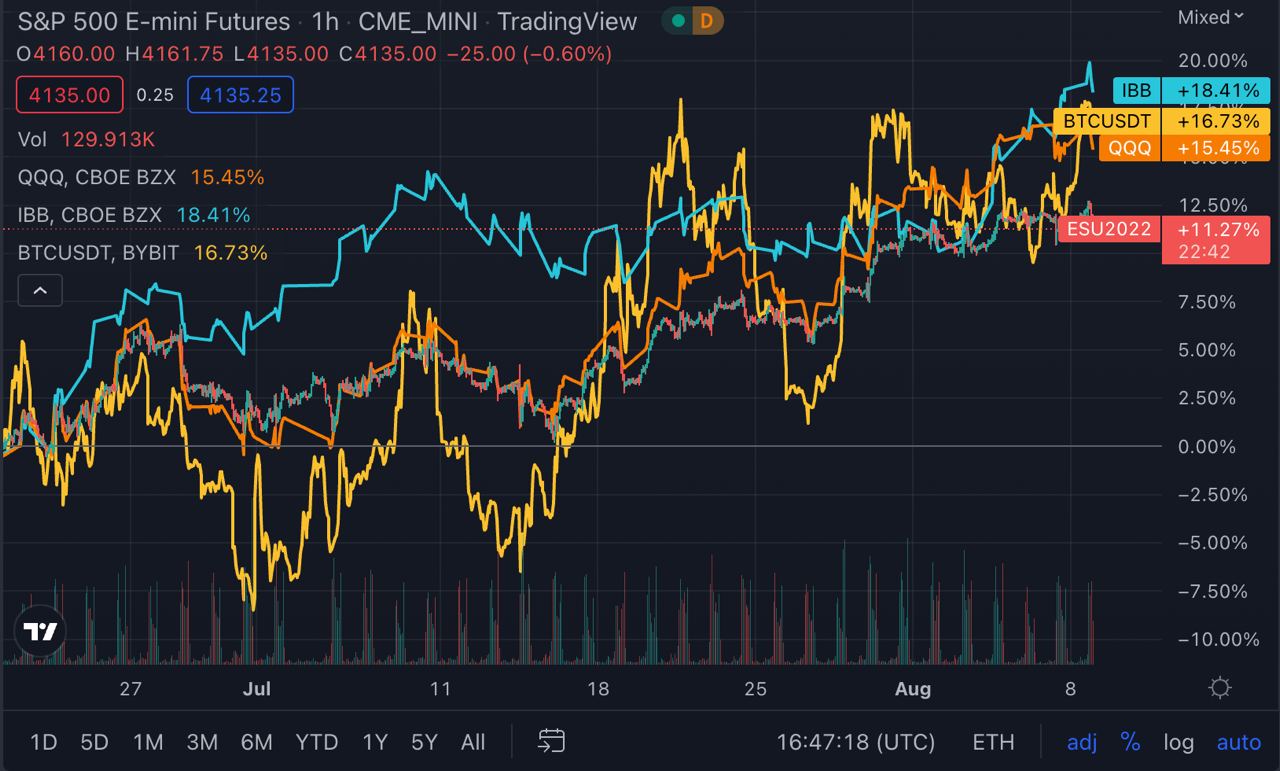Image resolution: width=1280 pixels, height=771 pixels.
Task: Click the CME_MINI exchange label
Action: tap(417, 21)
